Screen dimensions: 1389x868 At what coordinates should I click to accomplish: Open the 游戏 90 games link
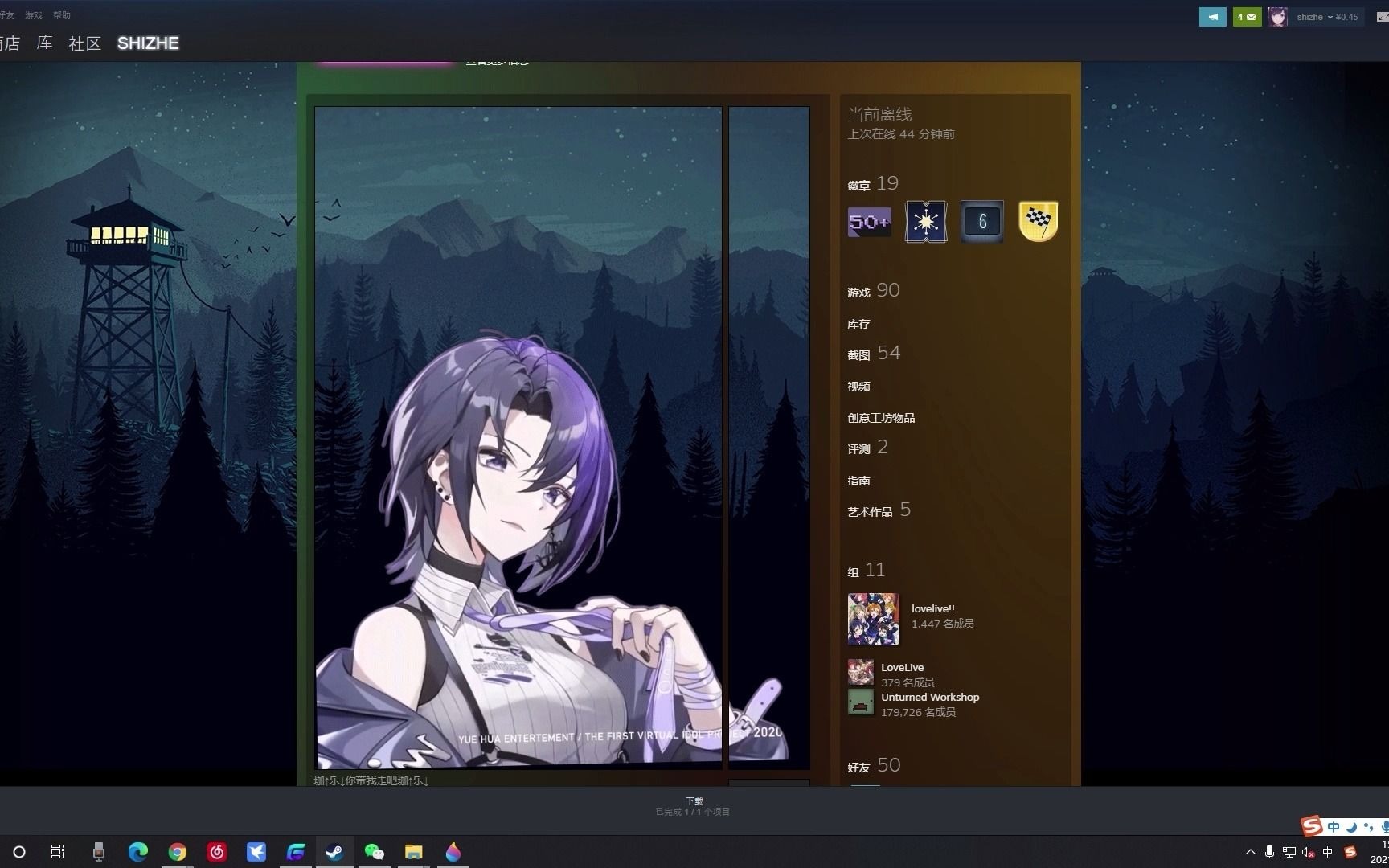pos(874,291)
